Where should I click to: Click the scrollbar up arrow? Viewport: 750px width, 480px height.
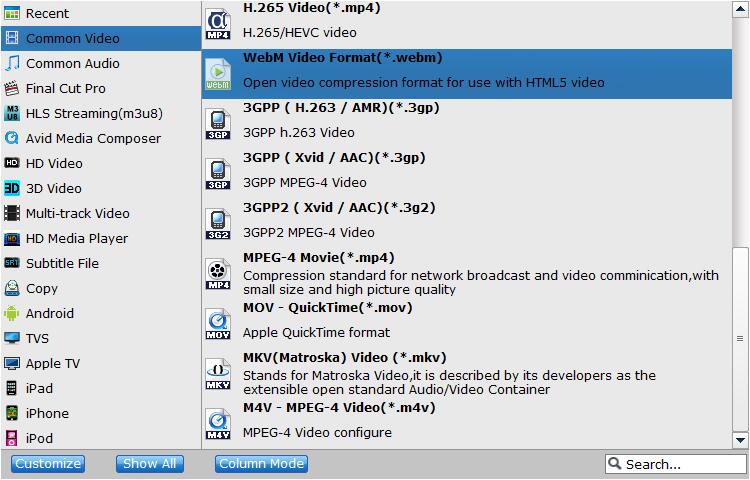pyautogui.click(x=740, y=9)
